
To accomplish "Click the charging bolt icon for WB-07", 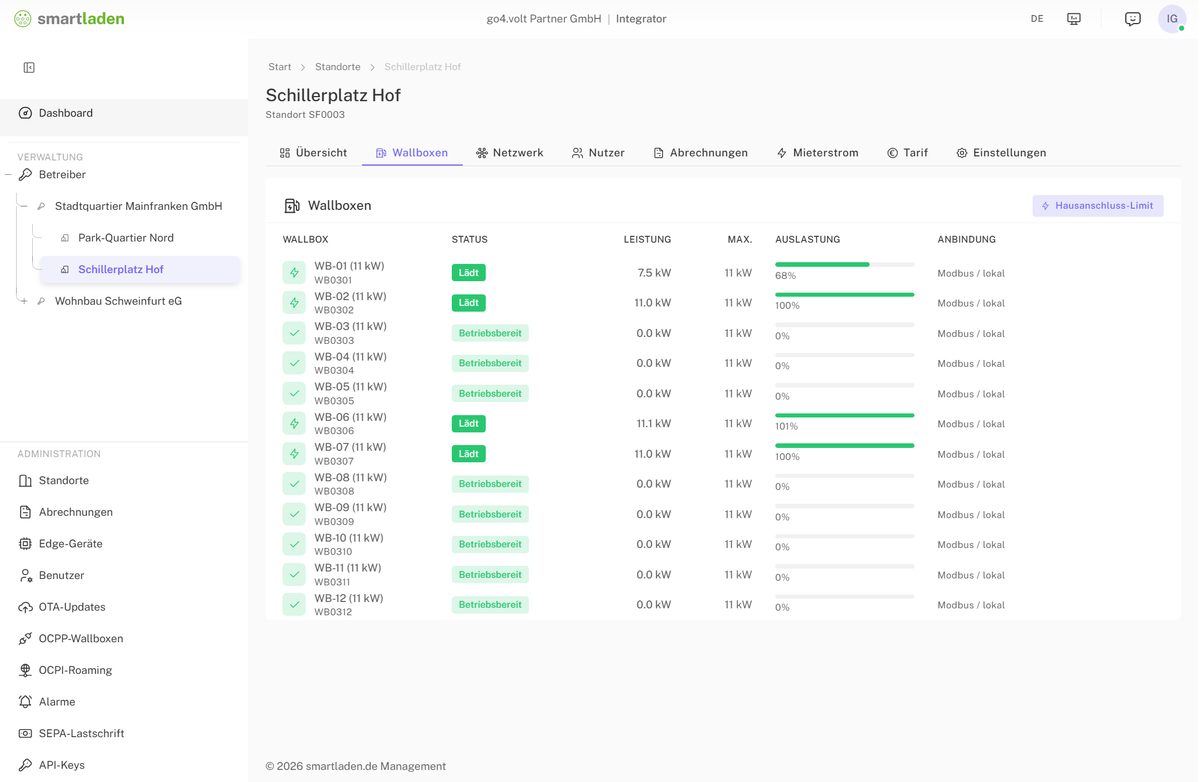I will point(294,454).
